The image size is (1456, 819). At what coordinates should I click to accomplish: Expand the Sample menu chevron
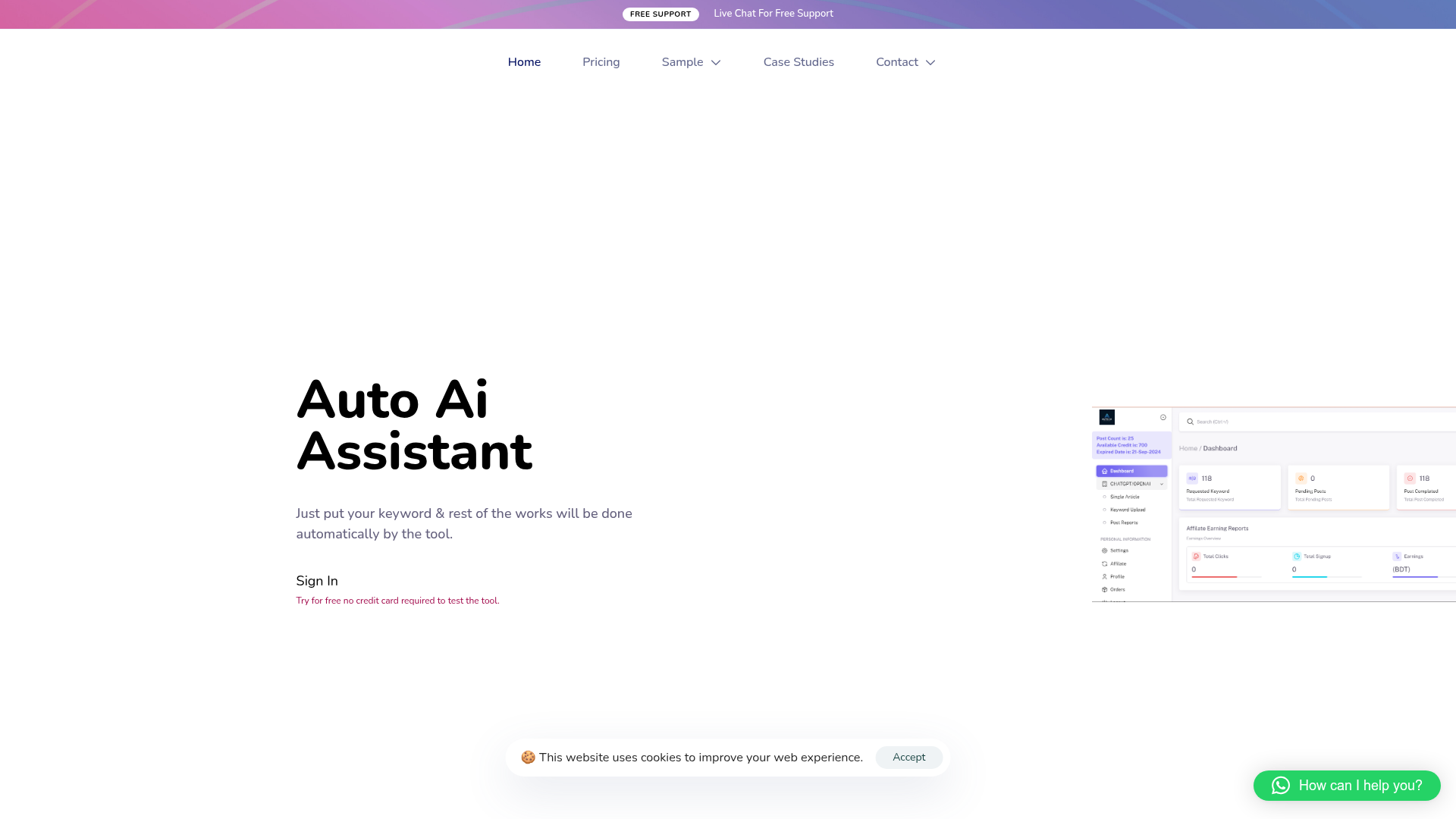[715, 63]
